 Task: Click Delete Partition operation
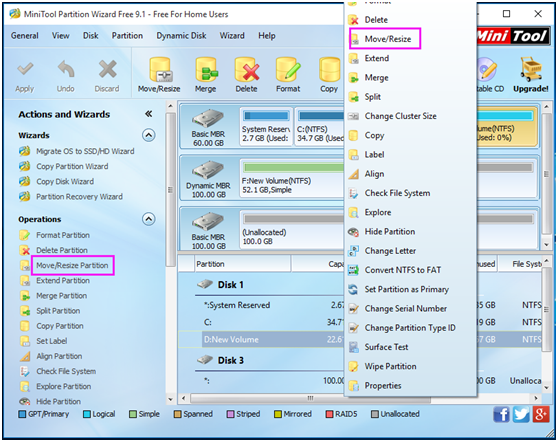(x=62, y=250)
